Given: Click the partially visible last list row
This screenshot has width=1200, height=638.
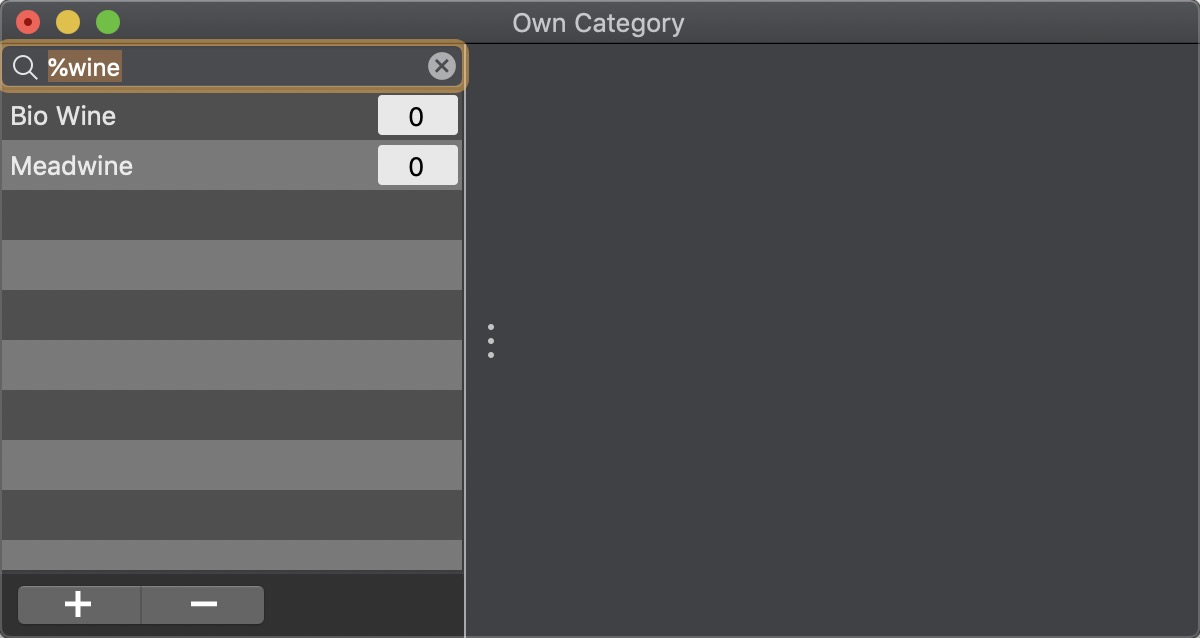Looking at the screenshot, I should (x=232, y=555).
